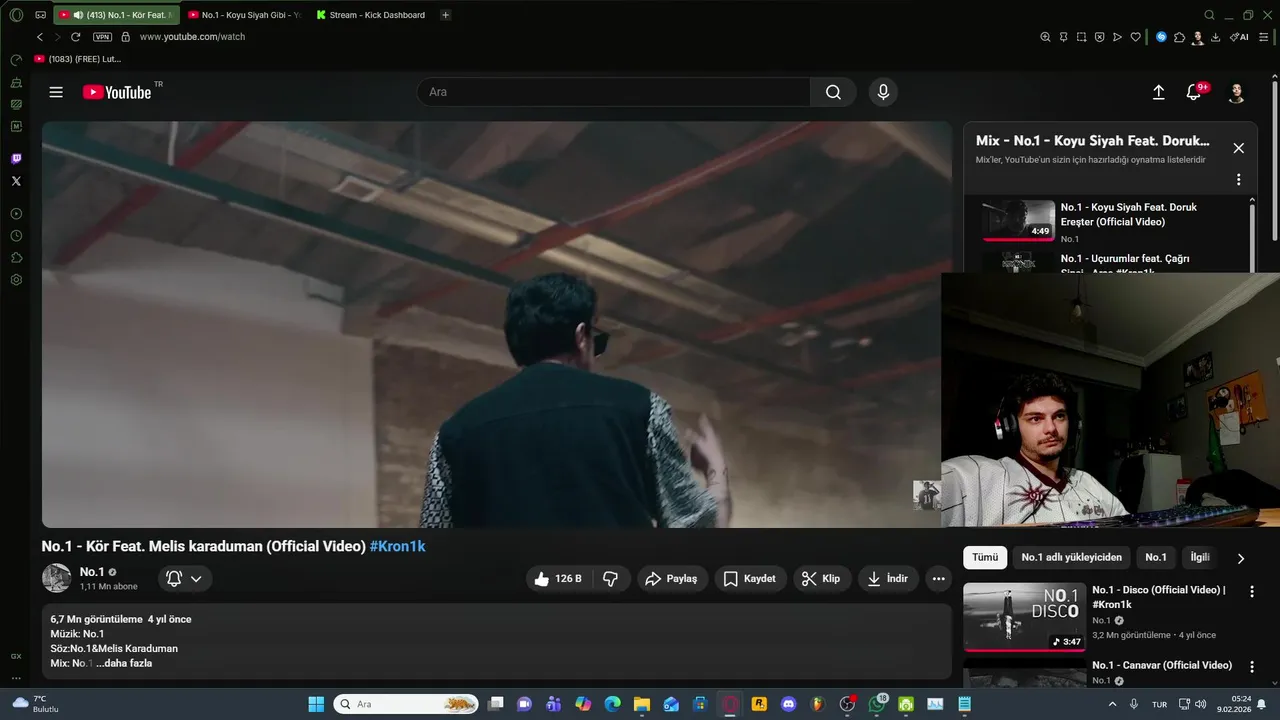Open X (Twitter) in Opera sidebar
Viewport: 1280px width, 720px height.
tap(16, 181)
